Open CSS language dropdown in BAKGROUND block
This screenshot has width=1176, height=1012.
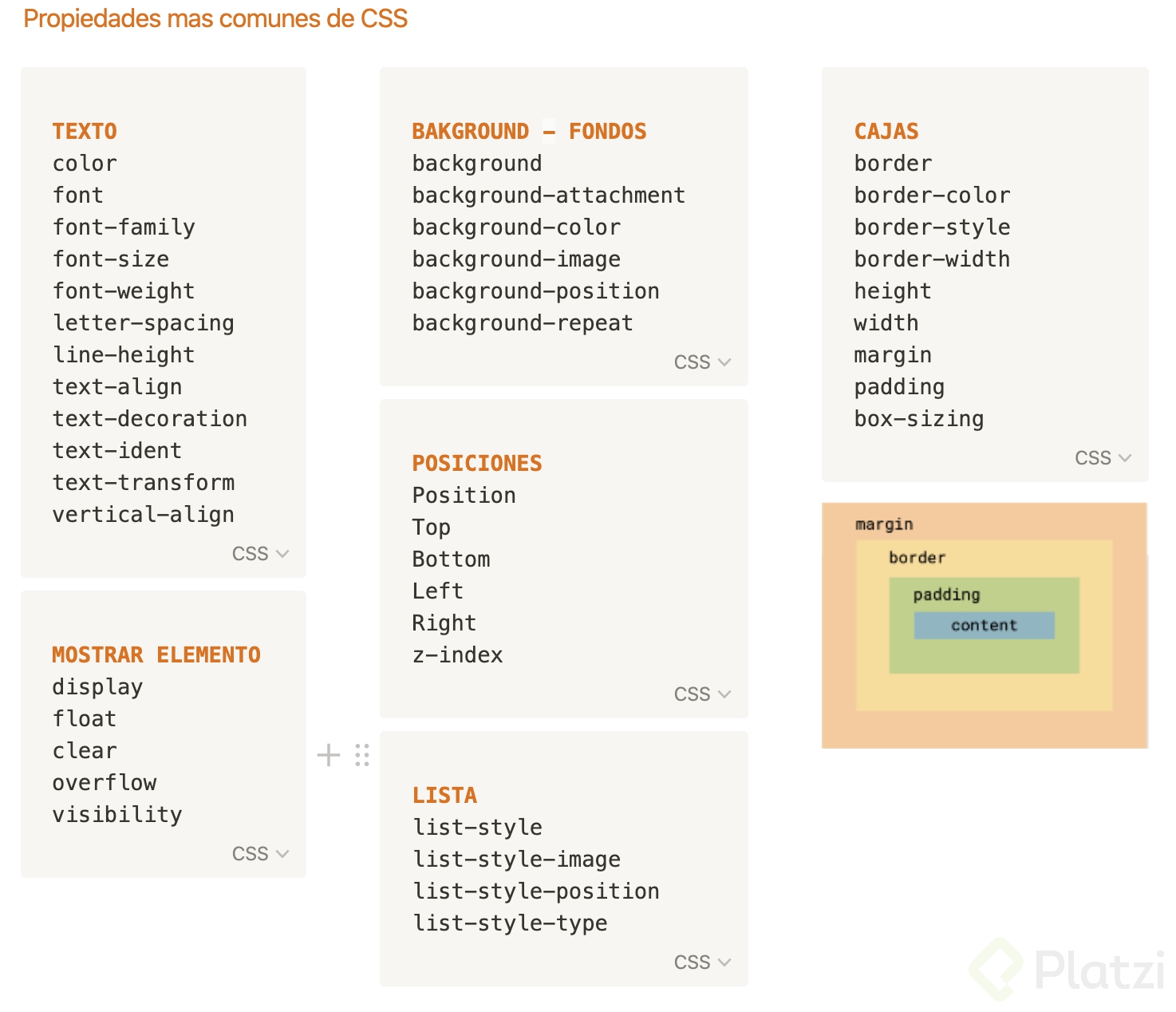(702, 362)
